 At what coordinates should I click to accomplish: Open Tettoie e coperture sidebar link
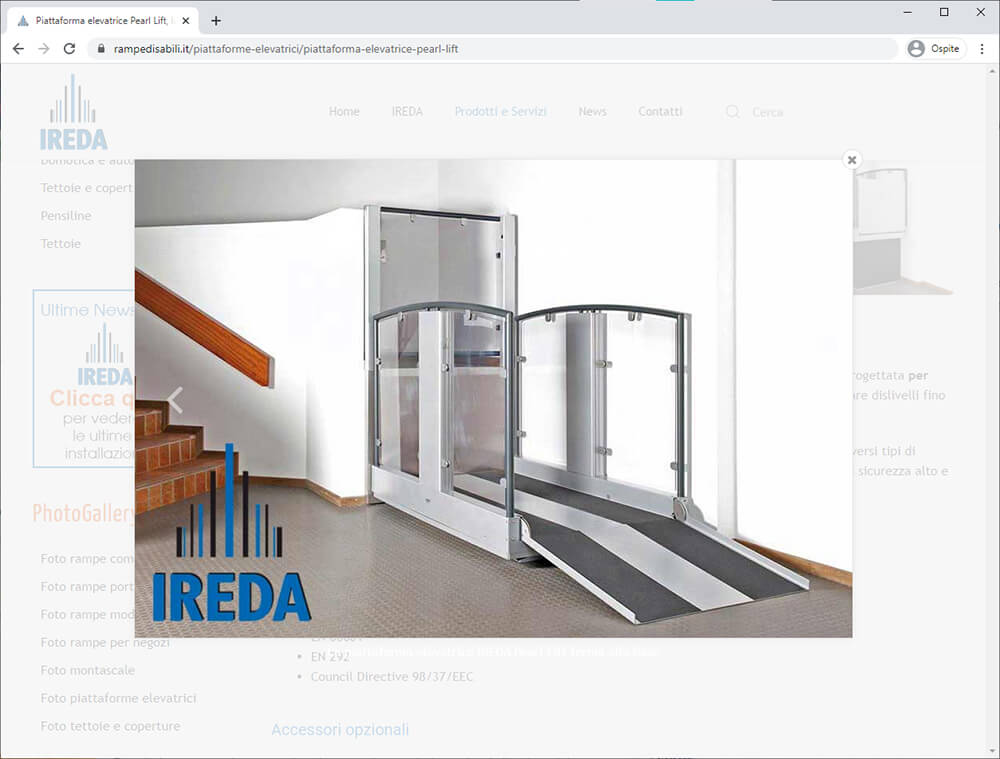pos(87,188)
